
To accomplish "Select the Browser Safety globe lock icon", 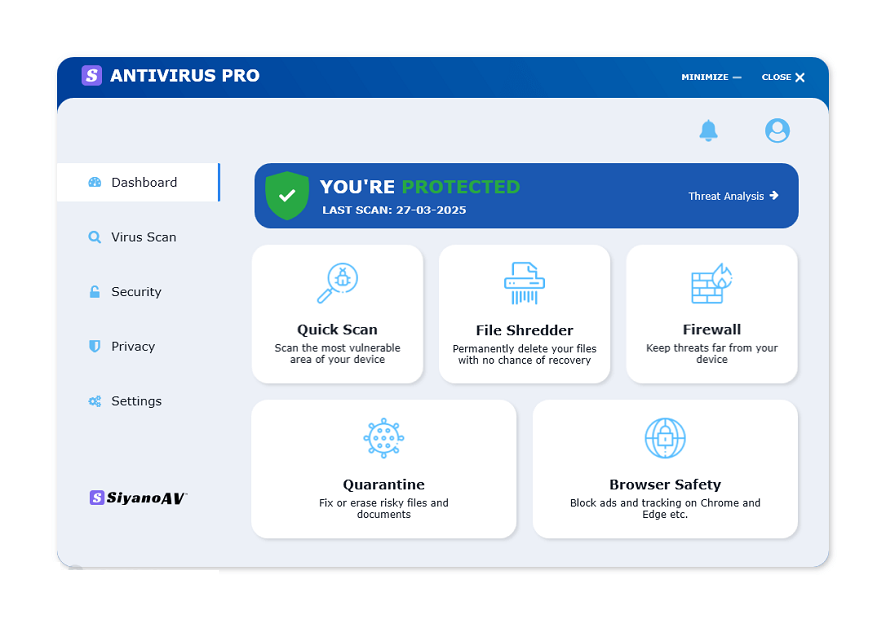I will pos(664,437).
